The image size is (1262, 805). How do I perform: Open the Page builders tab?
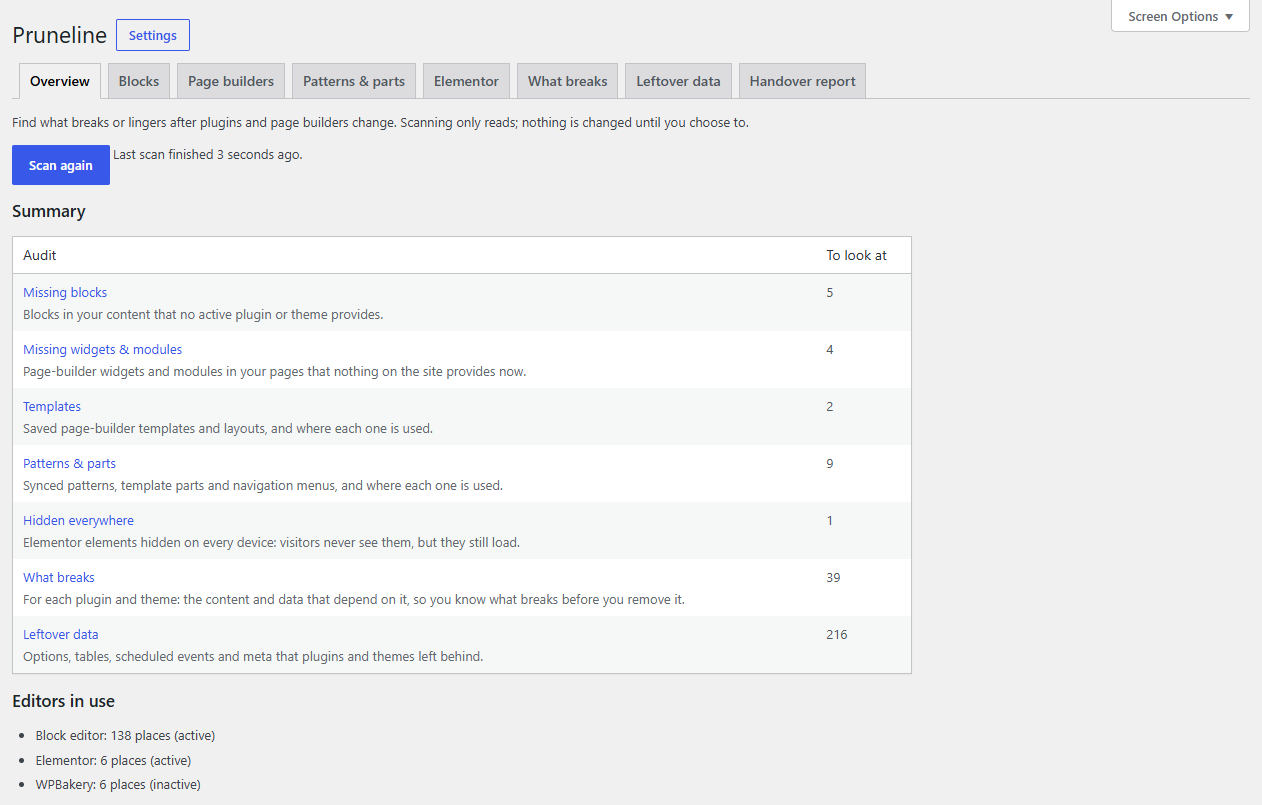click(231, 81)
